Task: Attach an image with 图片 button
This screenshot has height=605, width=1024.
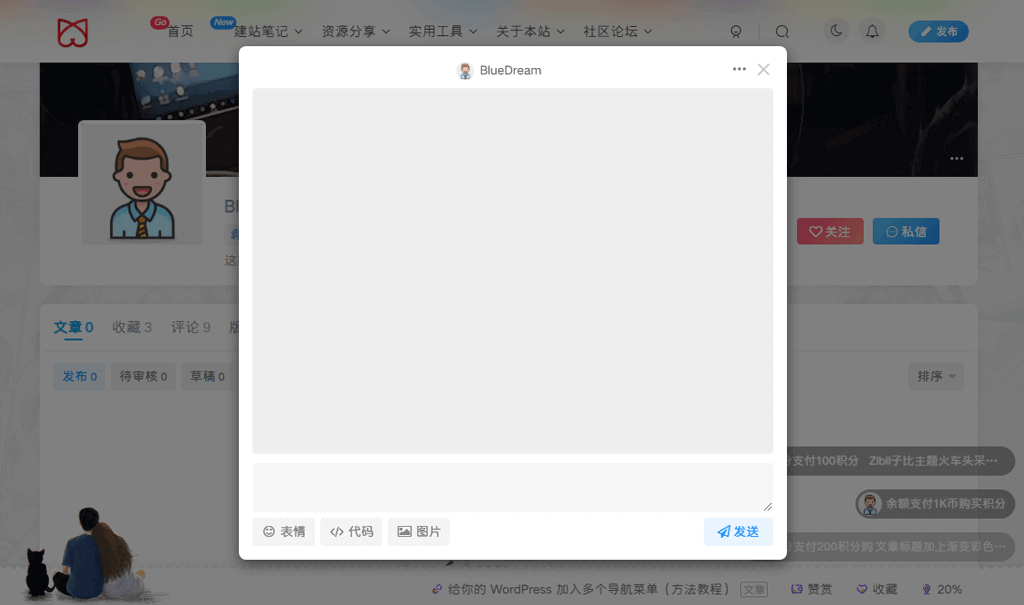Action: (x=418, y=532)
